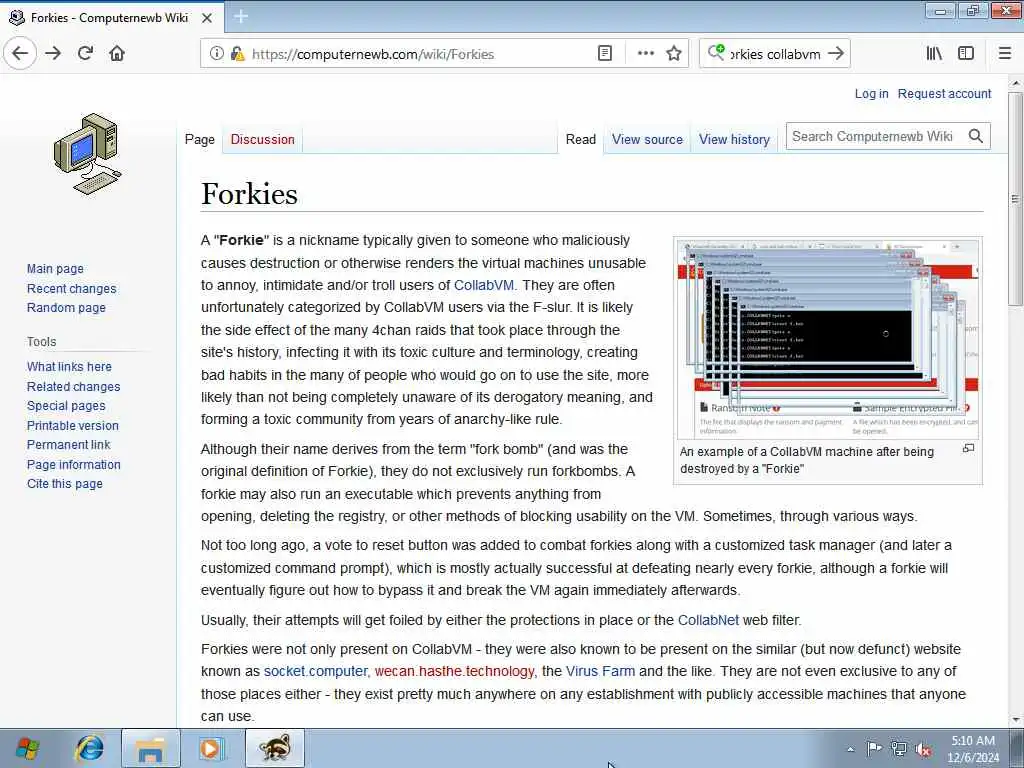Reload the page with the refresh icon
This screenshot has width=1024, height=768.
(86, 54)
